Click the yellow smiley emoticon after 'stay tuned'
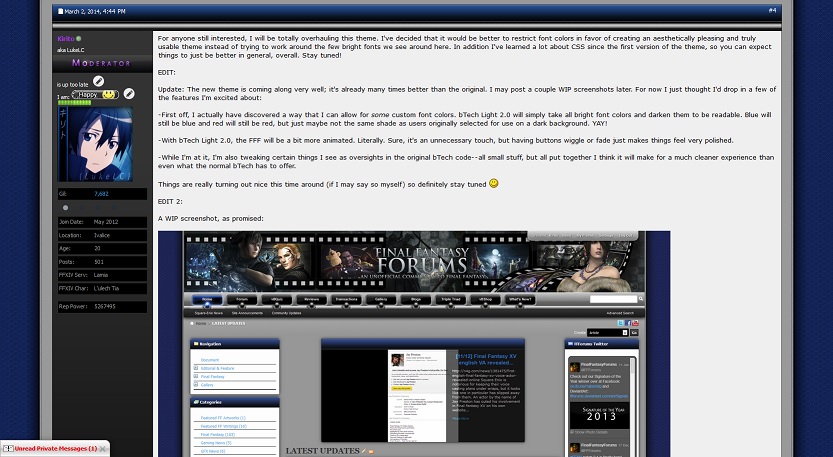The image size is (833, 457). tap(493, 183)
